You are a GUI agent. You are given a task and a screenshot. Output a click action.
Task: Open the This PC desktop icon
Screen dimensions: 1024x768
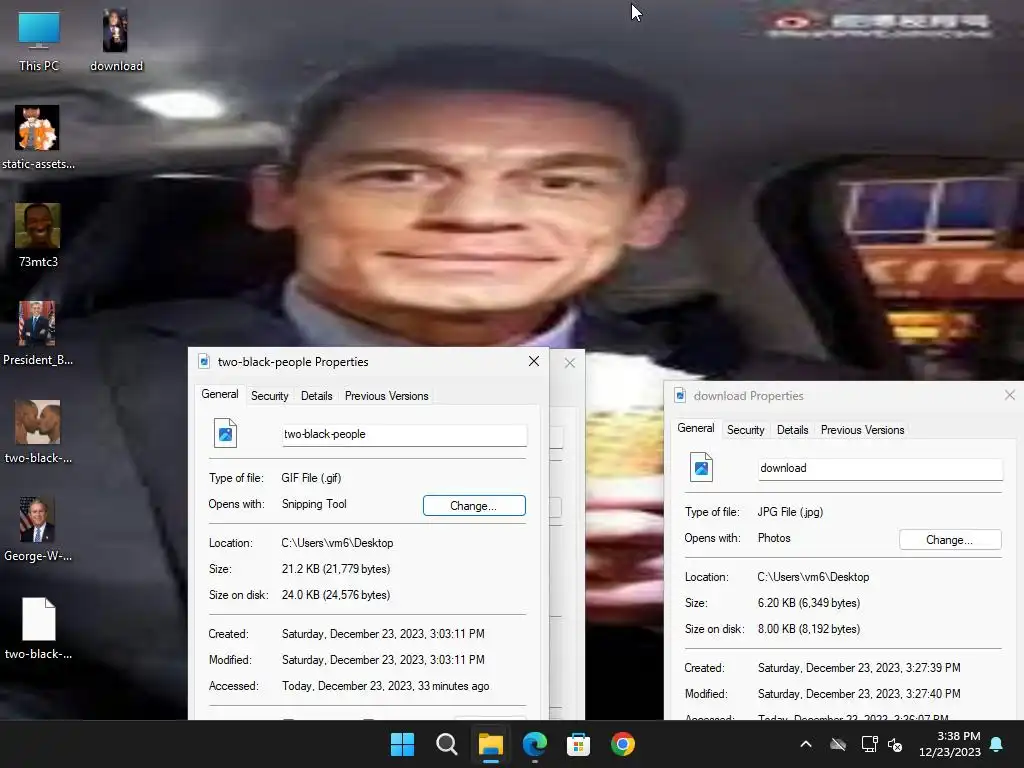coord(39,40)
